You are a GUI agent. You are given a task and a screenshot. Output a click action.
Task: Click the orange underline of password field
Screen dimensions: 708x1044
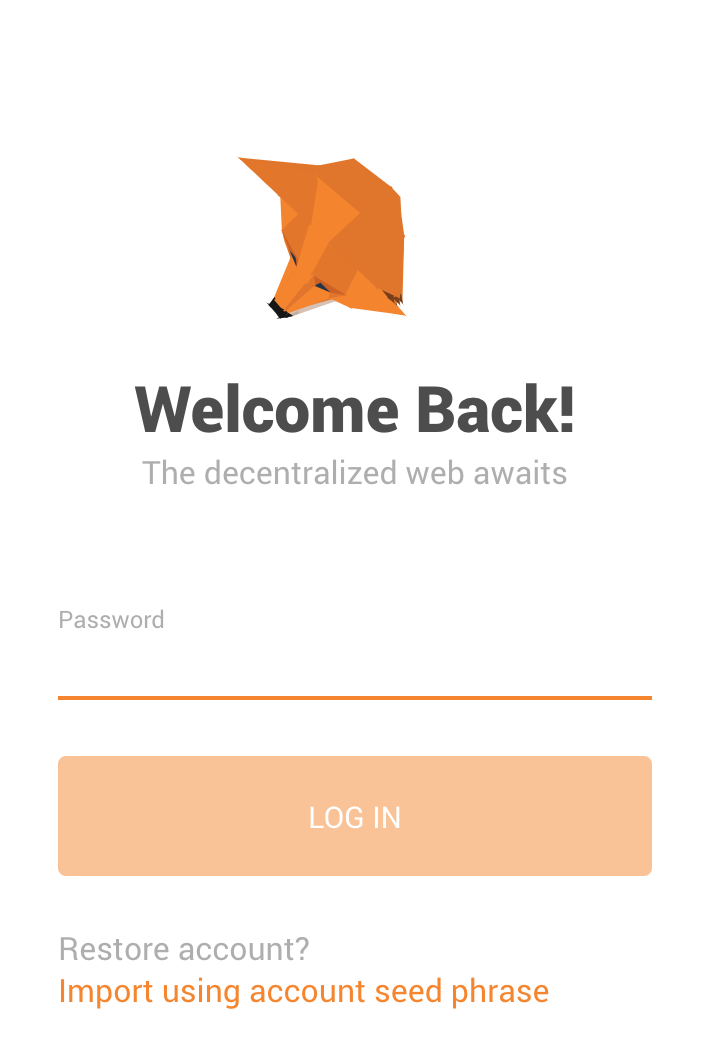point(354,698)
